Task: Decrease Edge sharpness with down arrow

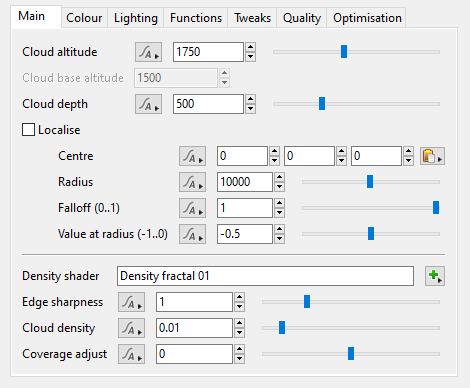Action: [x=240, y=307]
